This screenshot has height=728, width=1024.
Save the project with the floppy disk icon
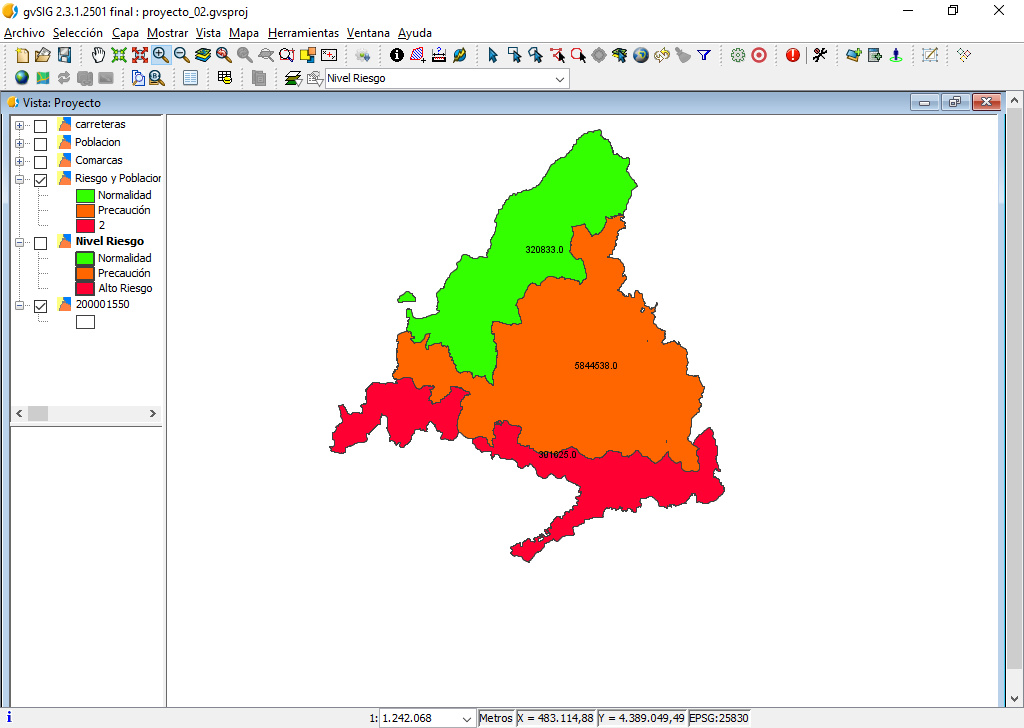(x=64, y=55)
